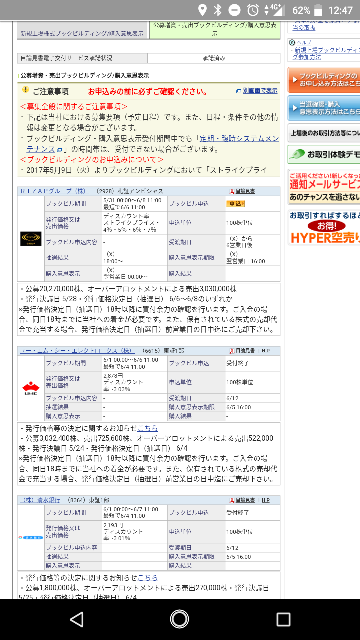Image resolution: width=360 pixels, height=640 pixels.
Task: Click the RIZAP Group company logo
Action: pyautogui.click(x=31, y=239)
